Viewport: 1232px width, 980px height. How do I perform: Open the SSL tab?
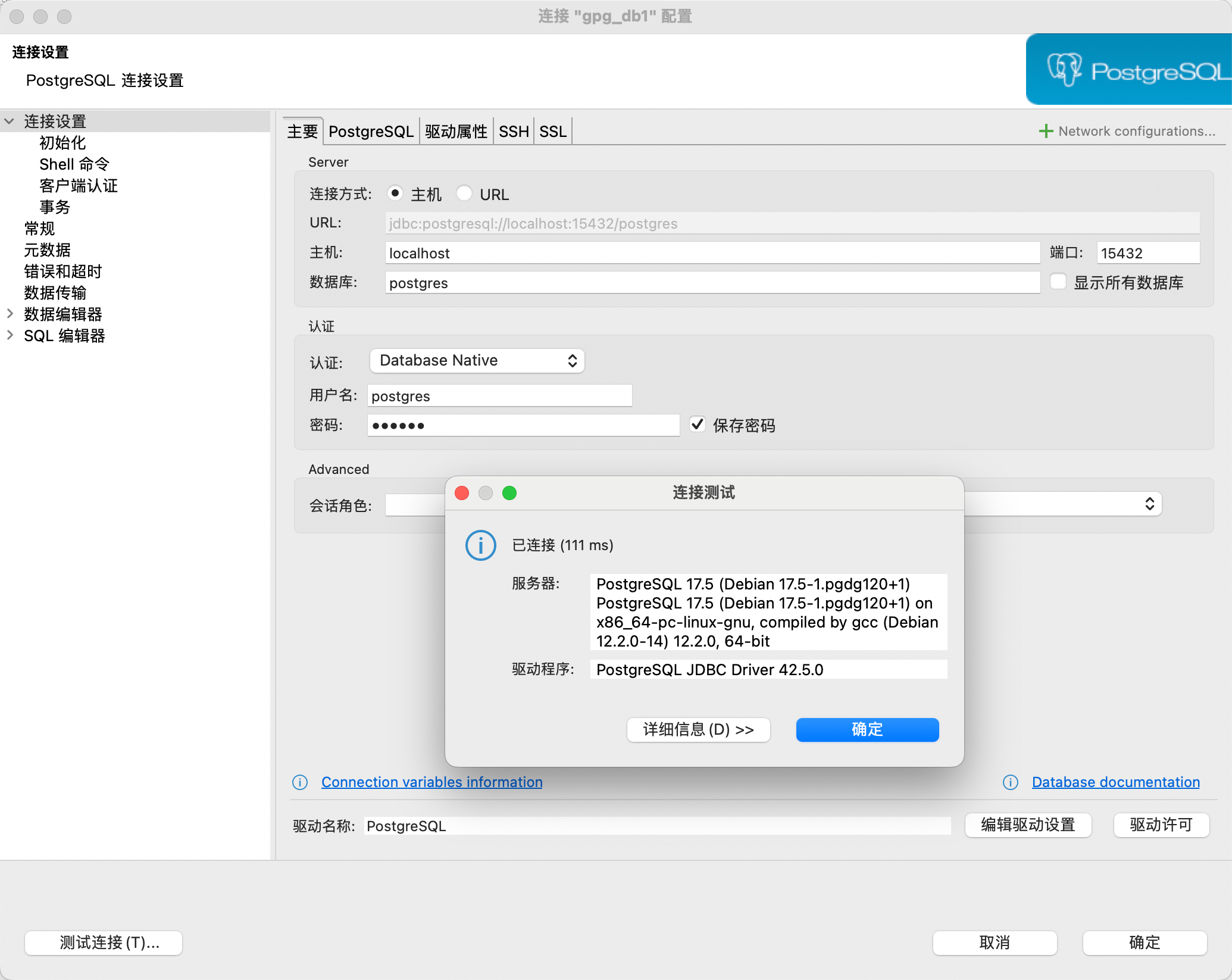[x=553, y=131]
